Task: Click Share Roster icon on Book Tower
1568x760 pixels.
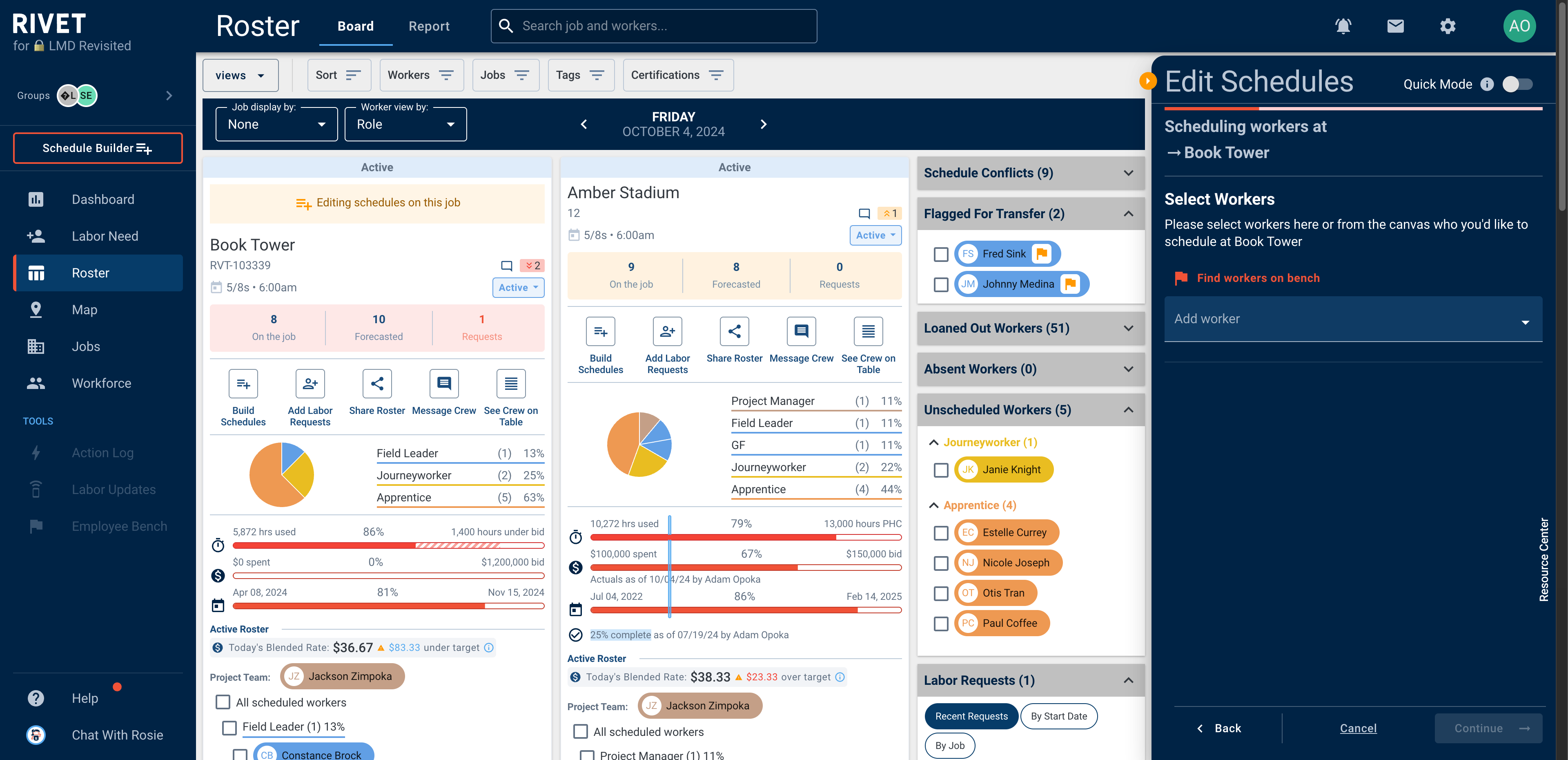Action: 377,384
